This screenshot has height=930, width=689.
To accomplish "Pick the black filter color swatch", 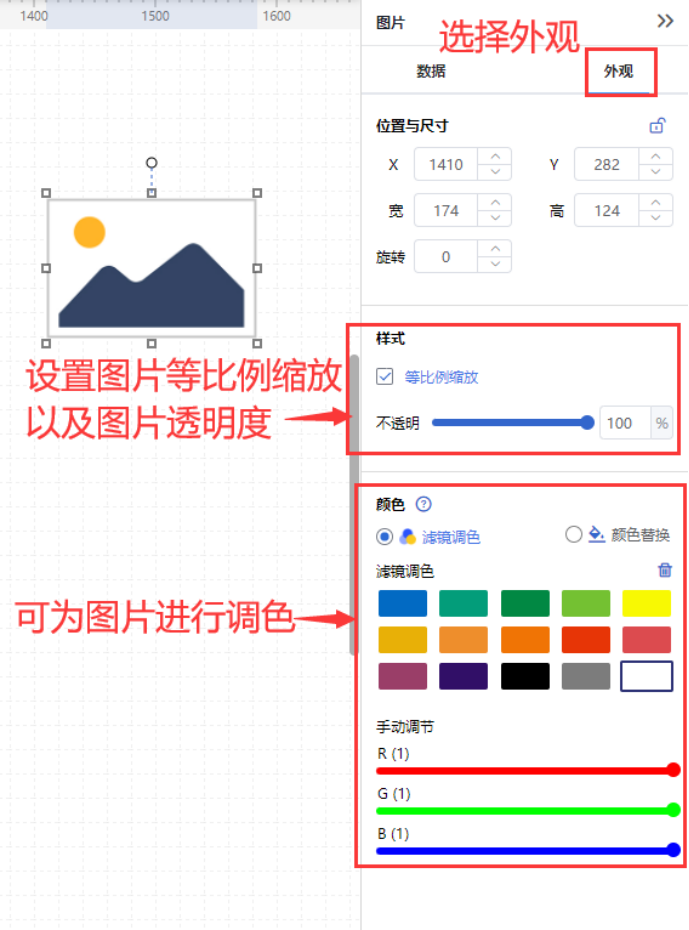I will (525, 676).
